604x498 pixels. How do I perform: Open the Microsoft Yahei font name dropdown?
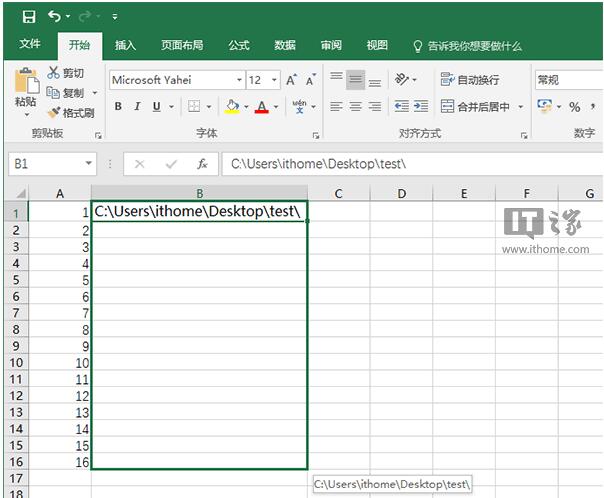click(x=239, y=80)
